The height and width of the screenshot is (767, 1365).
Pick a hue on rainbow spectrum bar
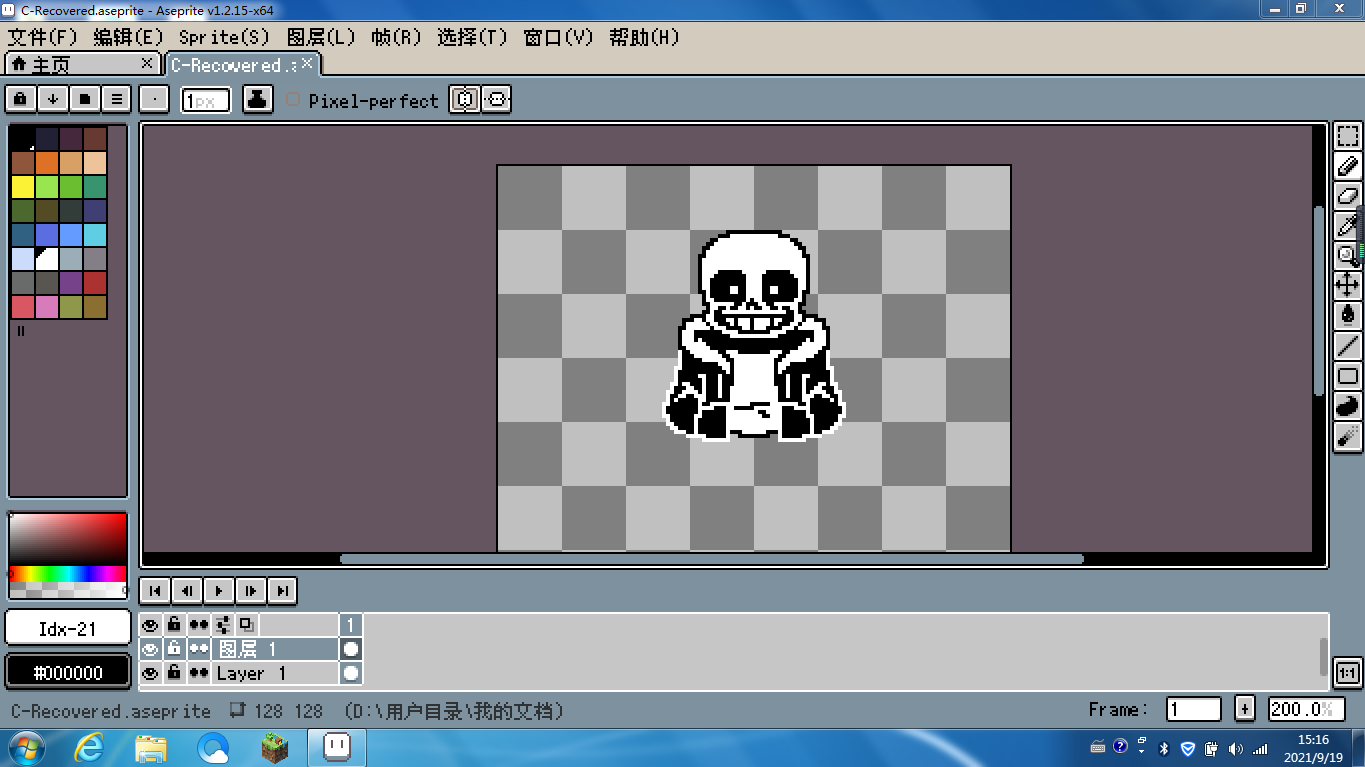[68, 574]
